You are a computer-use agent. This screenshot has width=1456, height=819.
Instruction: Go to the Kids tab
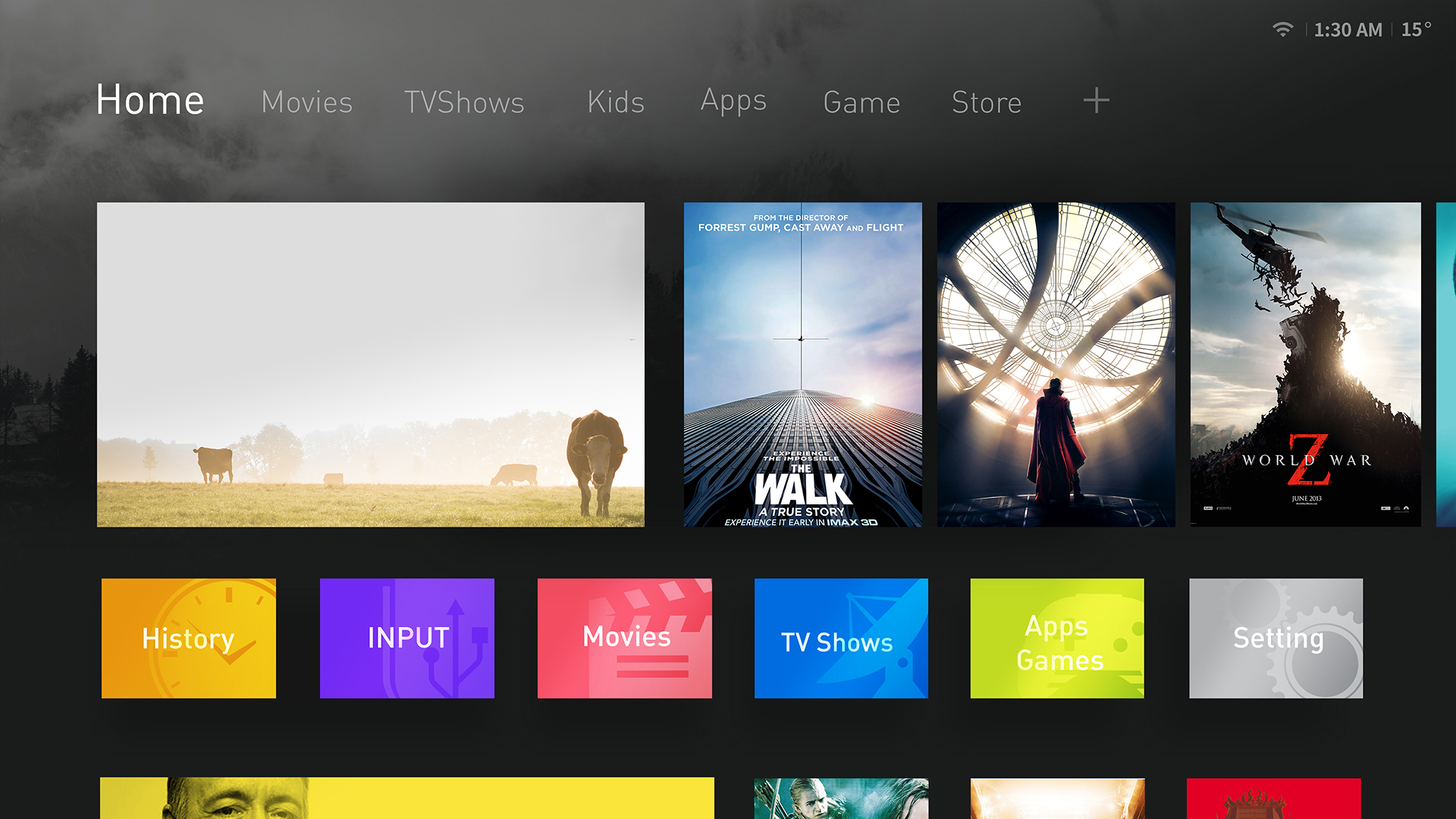point(615,102)
